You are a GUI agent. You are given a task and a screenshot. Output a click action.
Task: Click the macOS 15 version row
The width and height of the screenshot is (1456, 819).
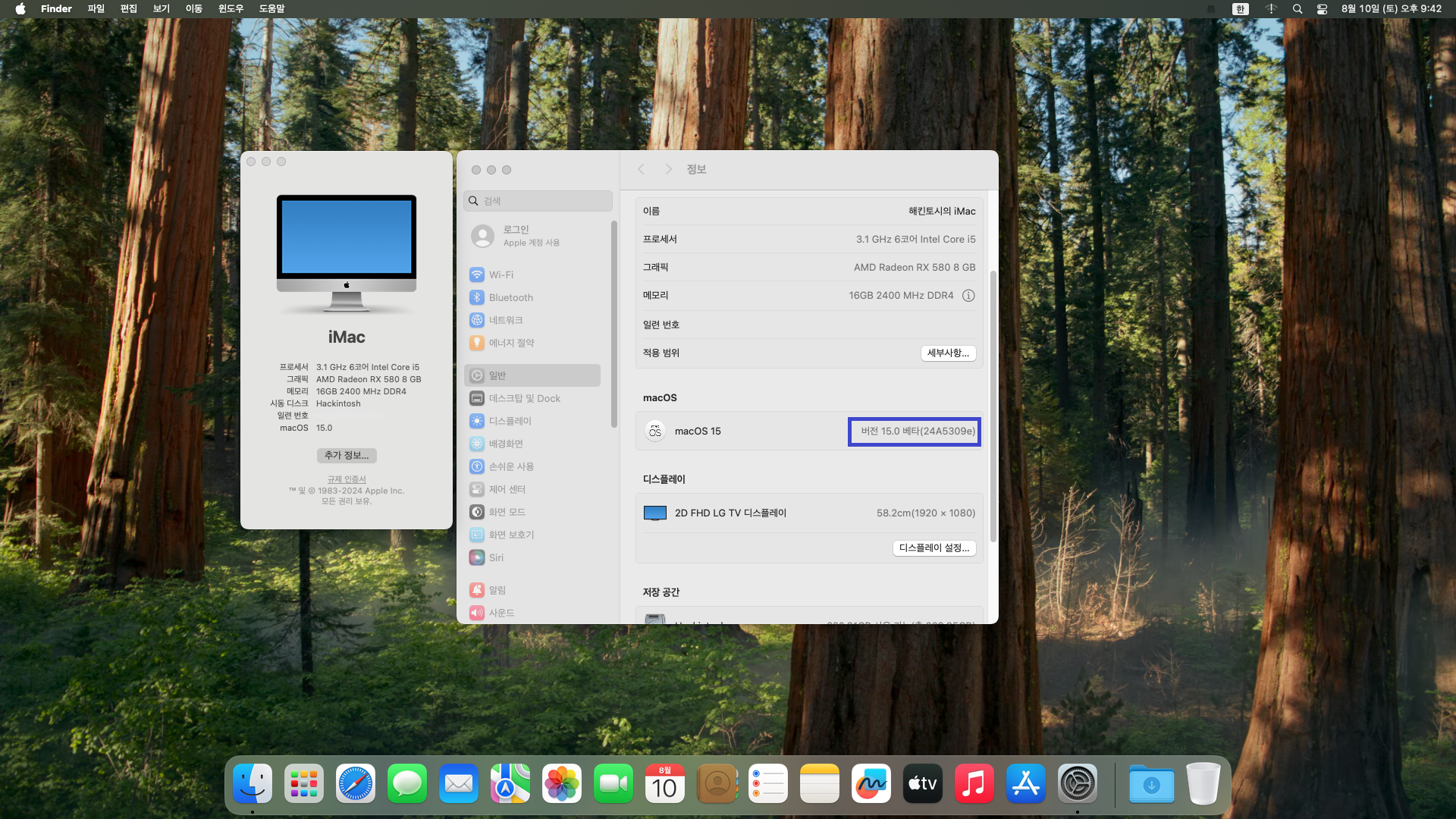[x=809, y=431]
